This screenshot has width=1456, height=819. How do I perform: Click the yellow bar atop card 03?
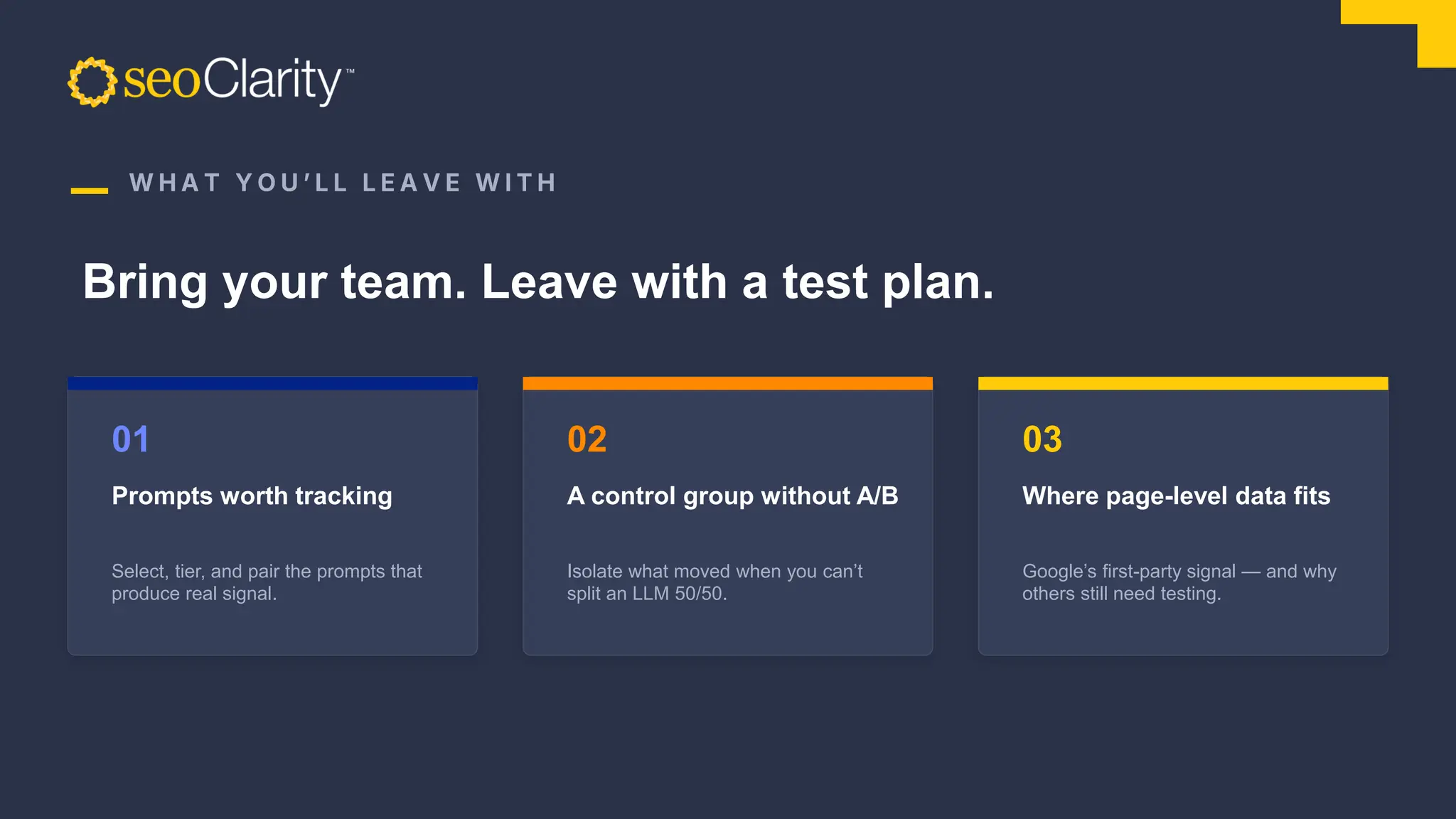(x=1183, y=383)
